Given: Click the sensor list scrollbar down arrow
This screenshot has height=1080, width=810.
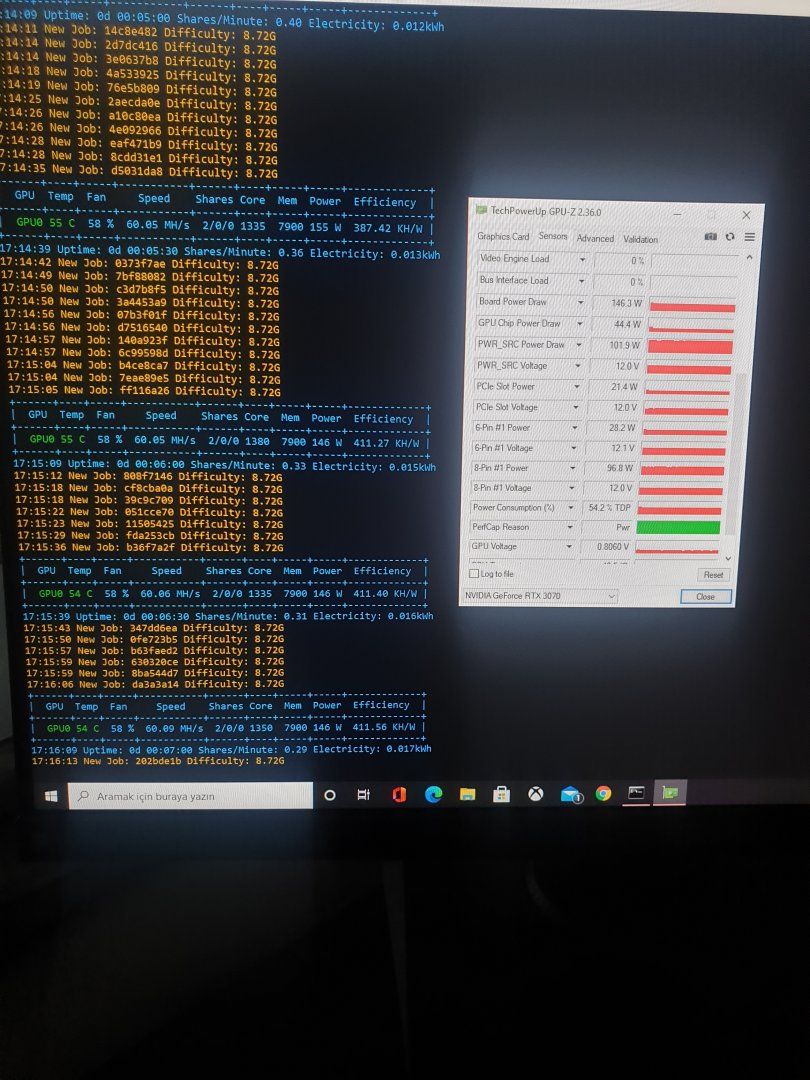Looking at the screenshot, I should 729,558.
